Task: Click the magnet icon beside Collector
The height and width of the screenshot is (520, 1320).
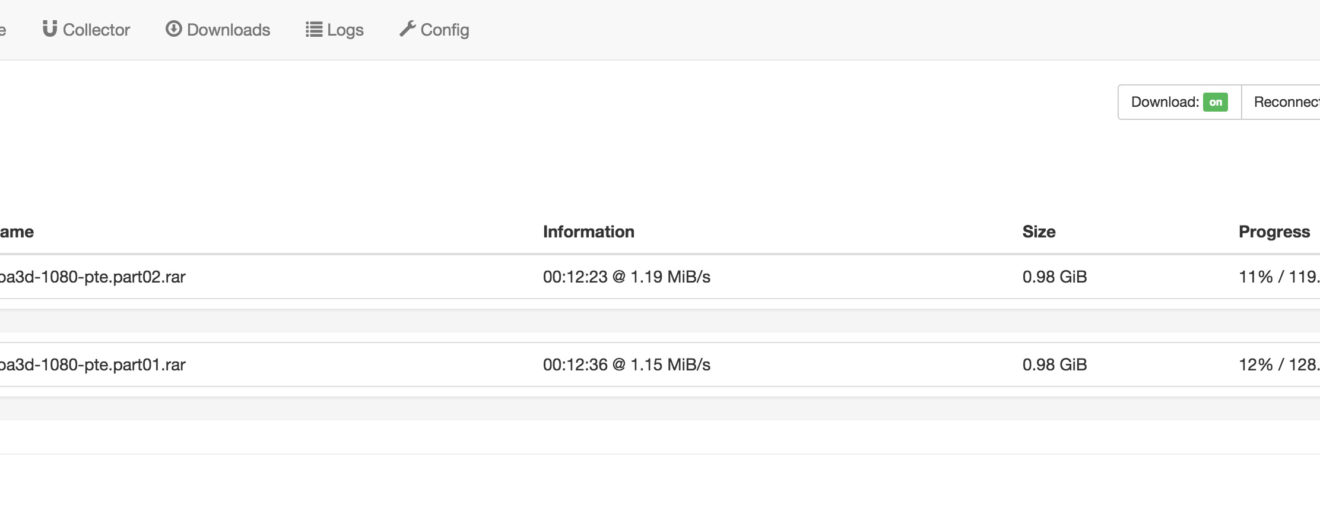Action: click(50, 29)
